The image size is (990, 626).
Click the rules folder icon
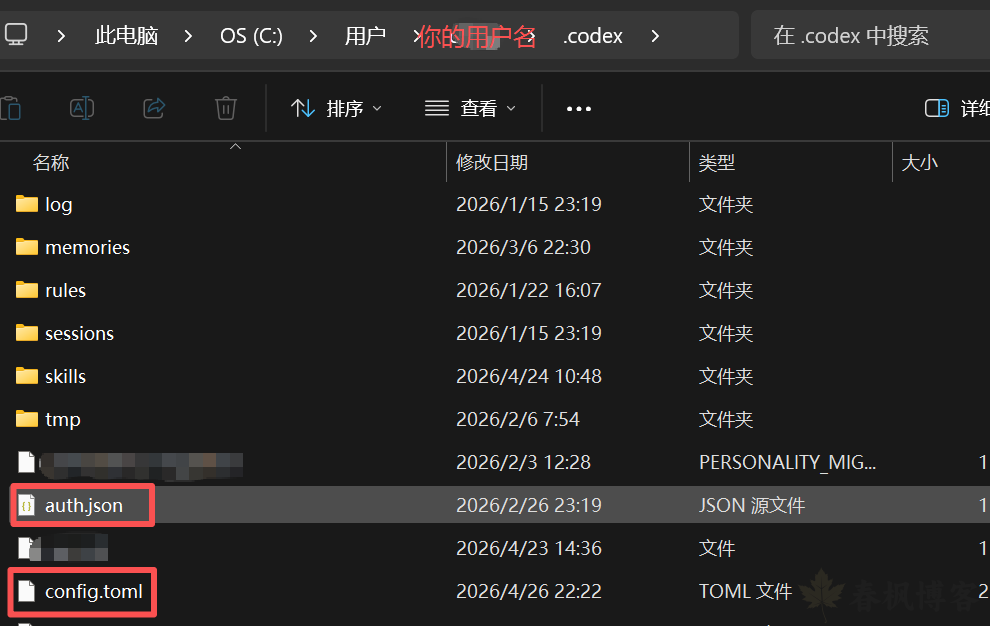[x=27, y=290]
